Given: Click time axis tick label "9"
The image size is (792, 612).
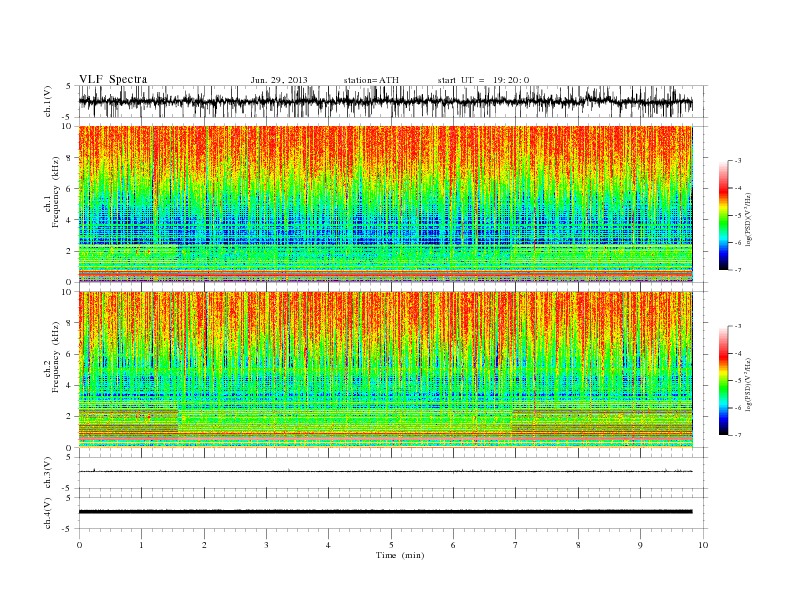Looking at the screenshot, I should click(640, 545).
